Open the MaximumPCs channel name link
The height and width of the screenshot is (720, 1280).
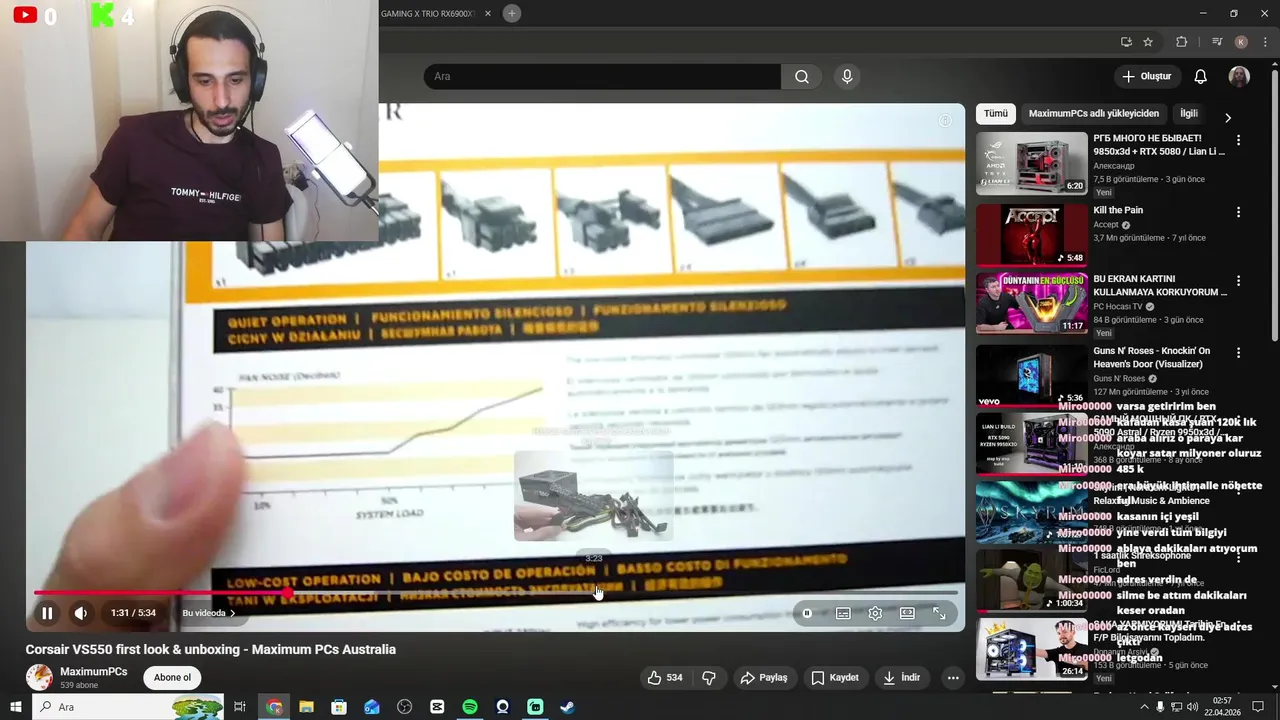click(x=94, y=672)
